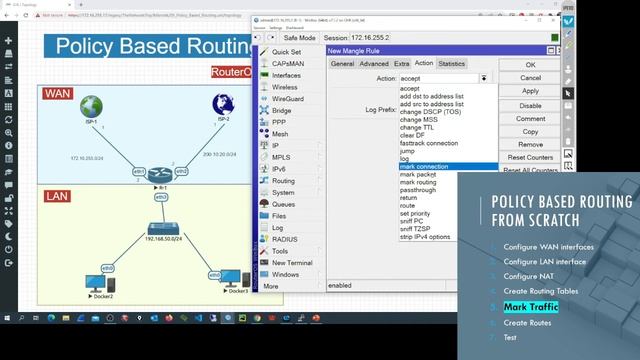
Task: Click the refresh topology icon in EVE-NG sidebar
Action: pos(8,120)
